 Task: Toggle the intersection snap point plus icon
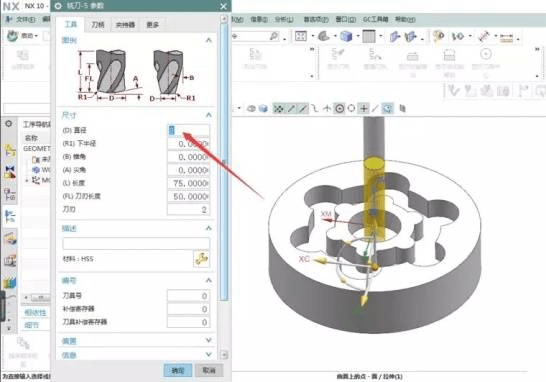[x=363, y=109]
